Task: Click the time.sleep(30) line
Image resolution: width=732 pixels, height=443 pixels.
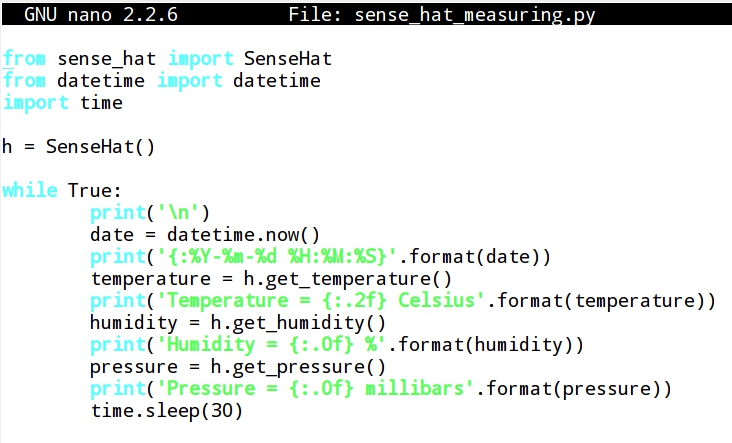Action: 166,410
